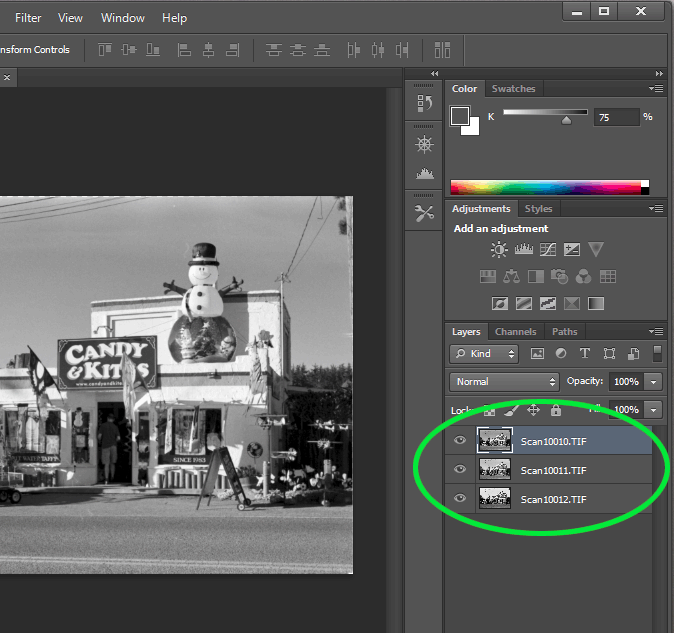Toggle visibility of Scan10011.TIF layer

point(460,469)
